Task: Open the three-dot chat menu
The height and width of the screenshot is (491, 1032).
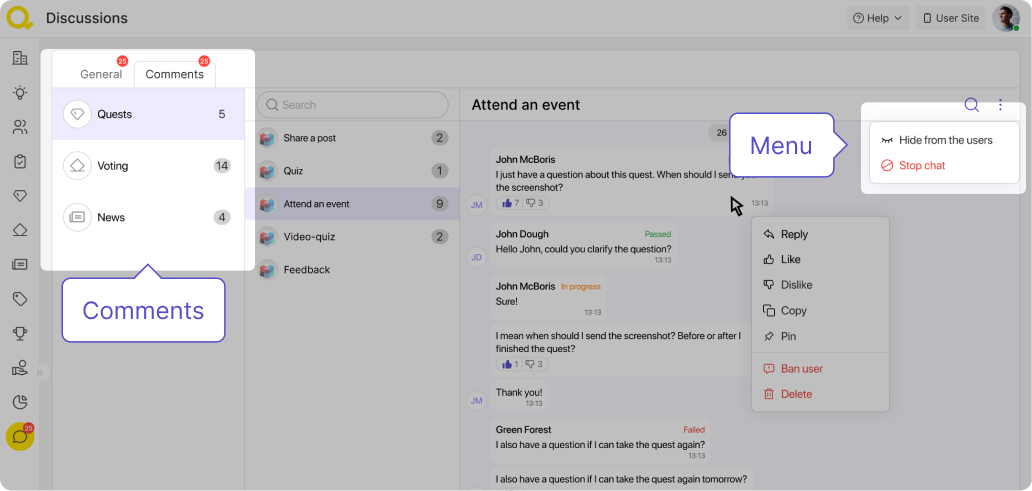Action: (1000, 105)
